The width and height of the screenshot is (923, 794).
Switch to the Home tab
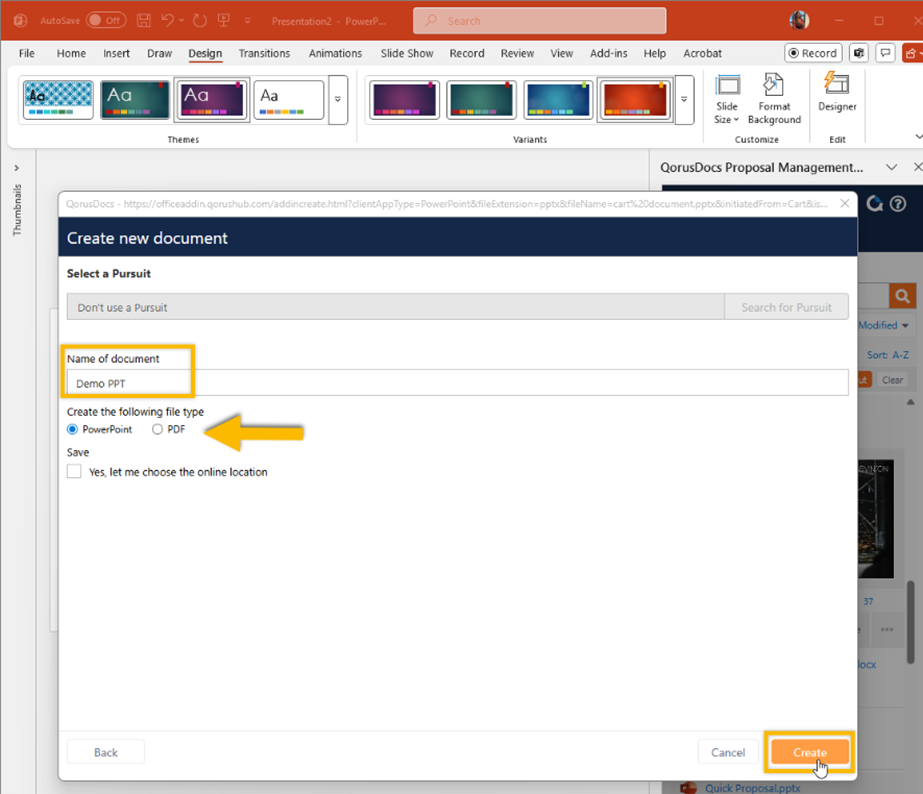pyautogui.click(x=71, y=53)
